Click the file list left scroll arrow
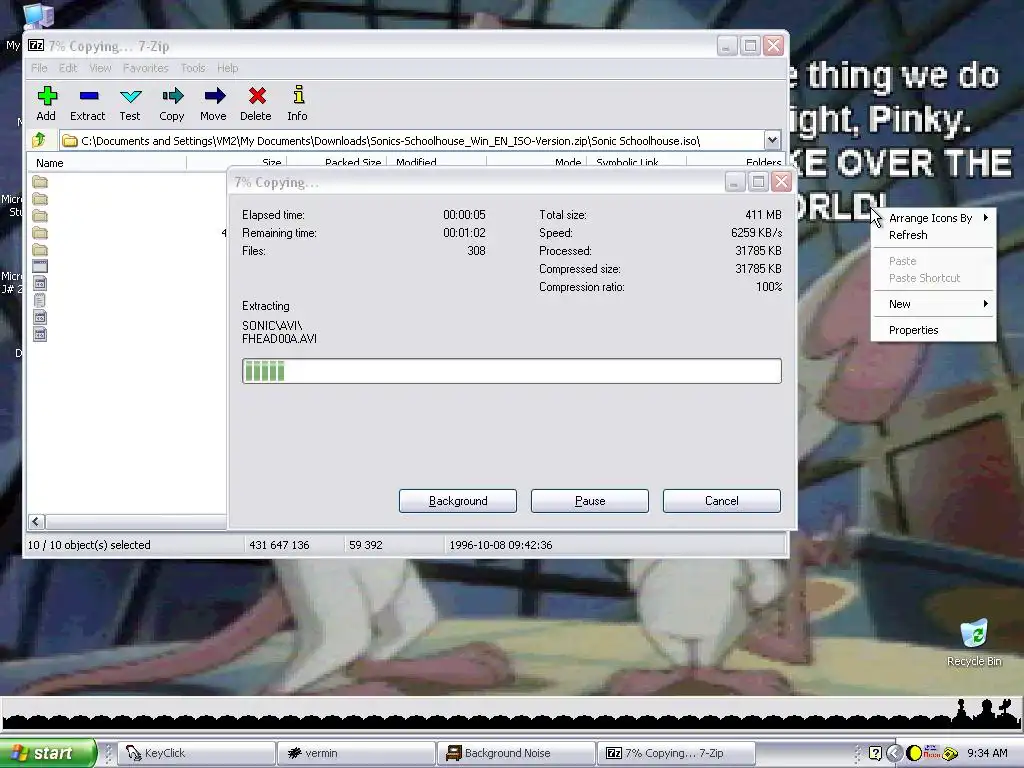This screenshot has height=768, width=1024. point(36,521)
